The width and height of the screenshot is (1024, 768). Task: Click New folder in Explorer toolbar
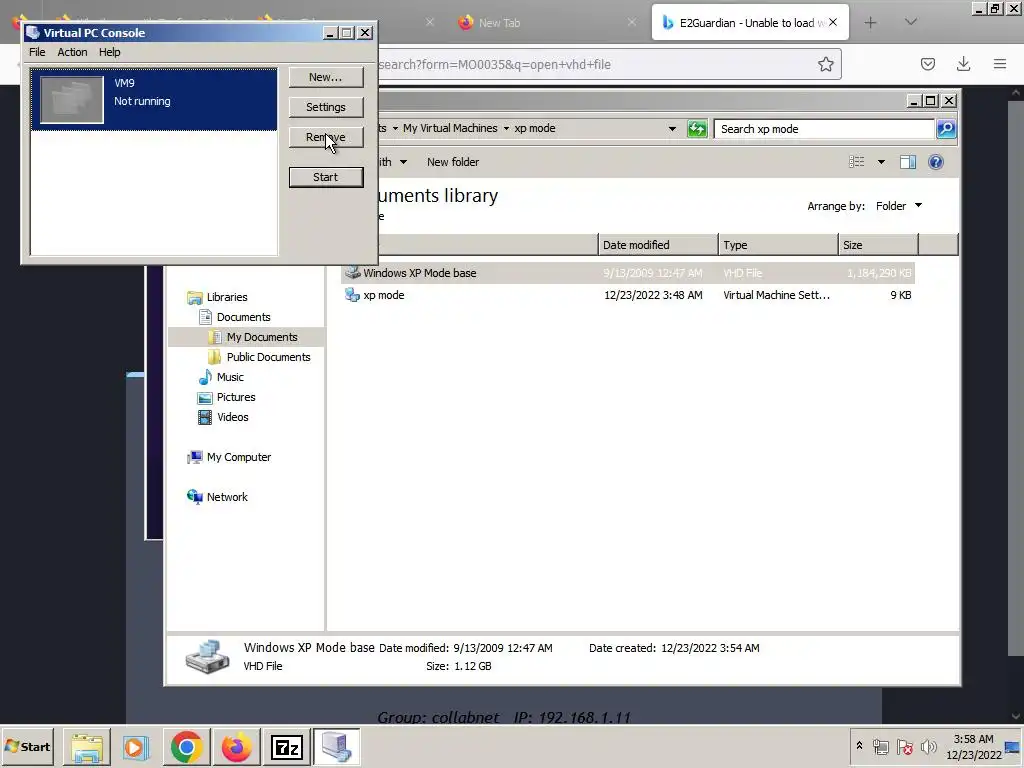click(453, 162)
